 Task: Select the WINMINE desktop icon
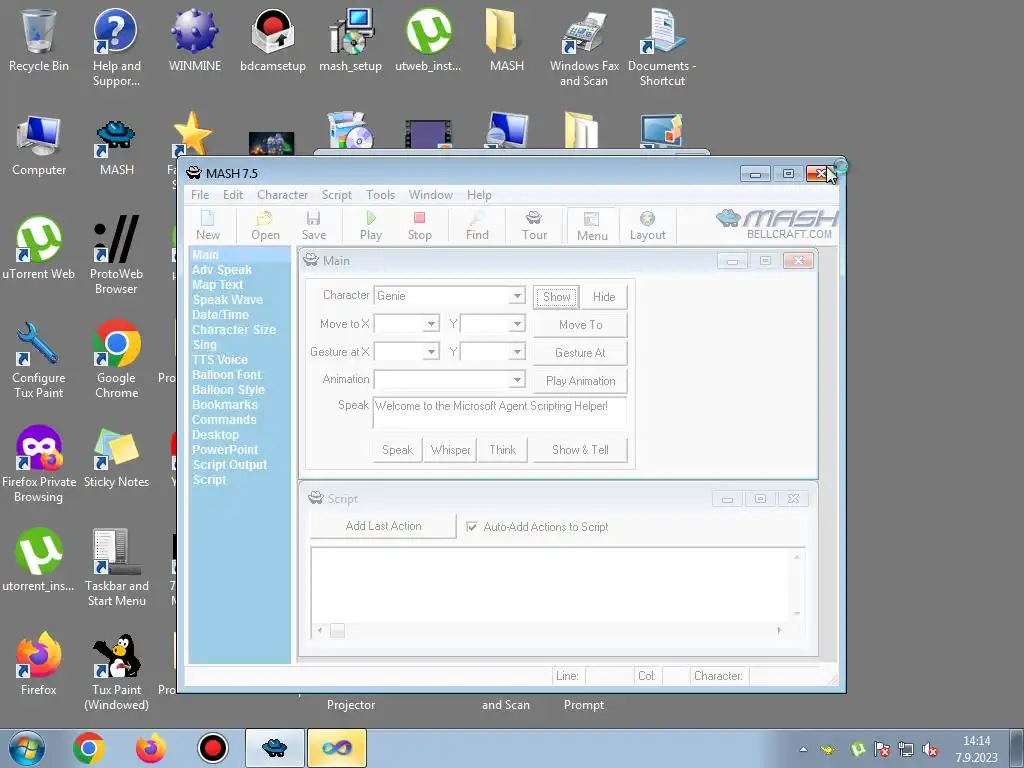[195, 39]
